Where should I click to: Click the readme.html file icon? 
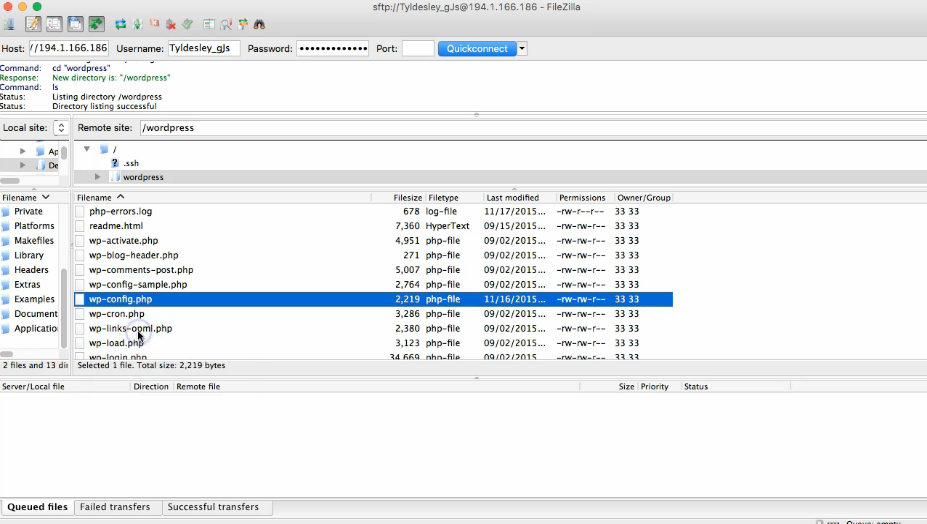click(80, 226)
